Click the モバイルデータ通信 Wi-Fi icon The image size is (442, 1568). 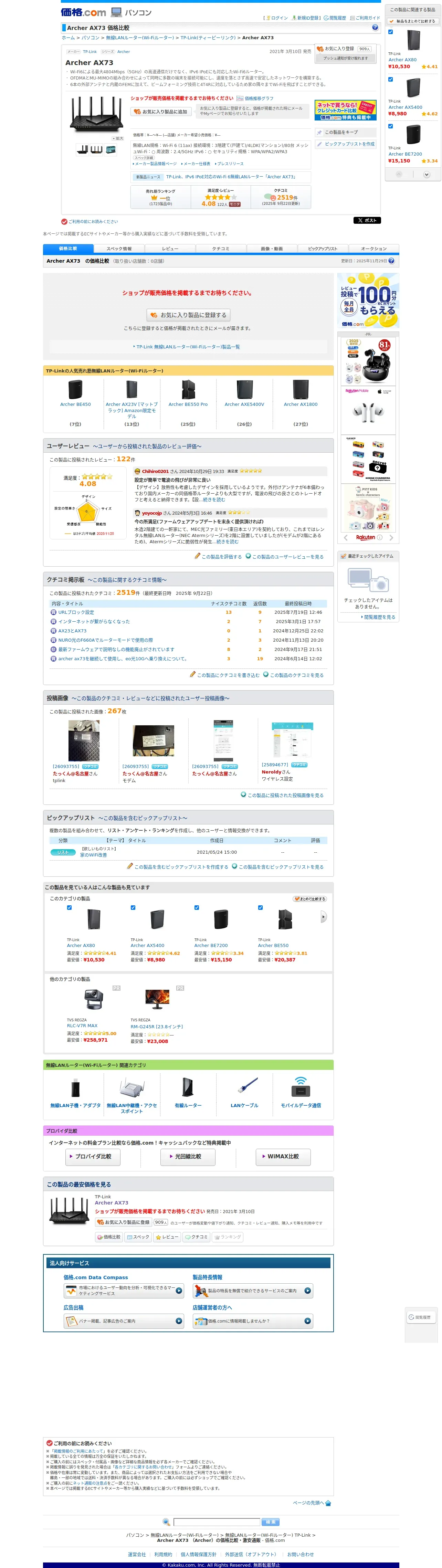(300, 1086)
